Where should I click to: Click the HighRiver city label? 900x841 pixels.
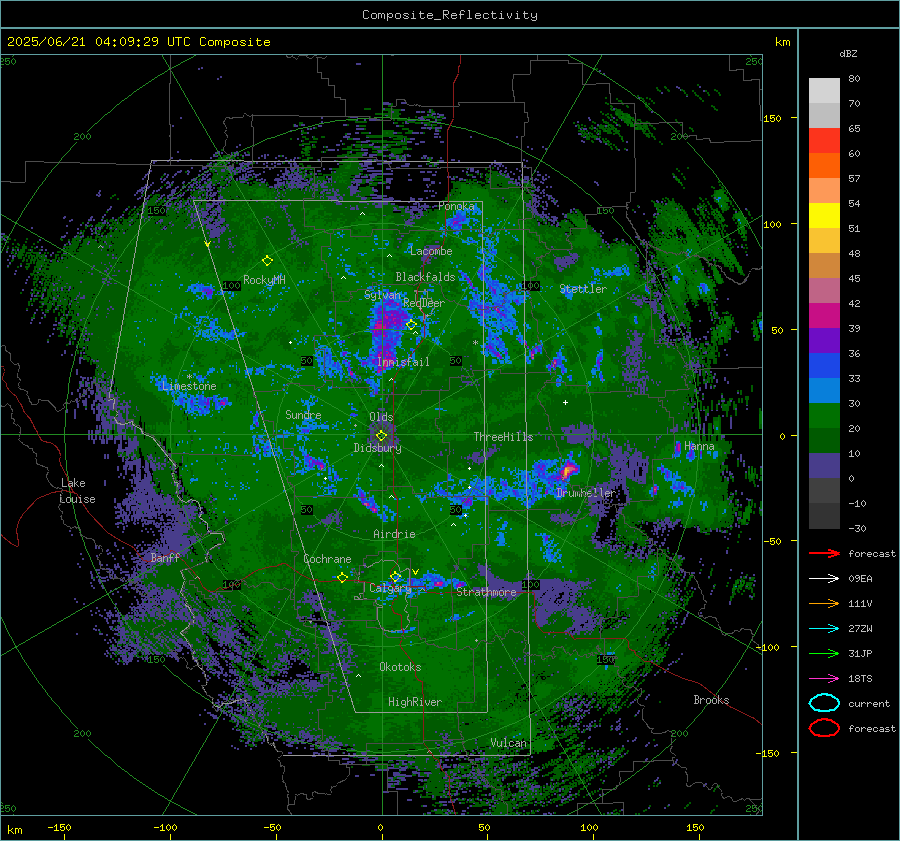click(x=414, y=702)
